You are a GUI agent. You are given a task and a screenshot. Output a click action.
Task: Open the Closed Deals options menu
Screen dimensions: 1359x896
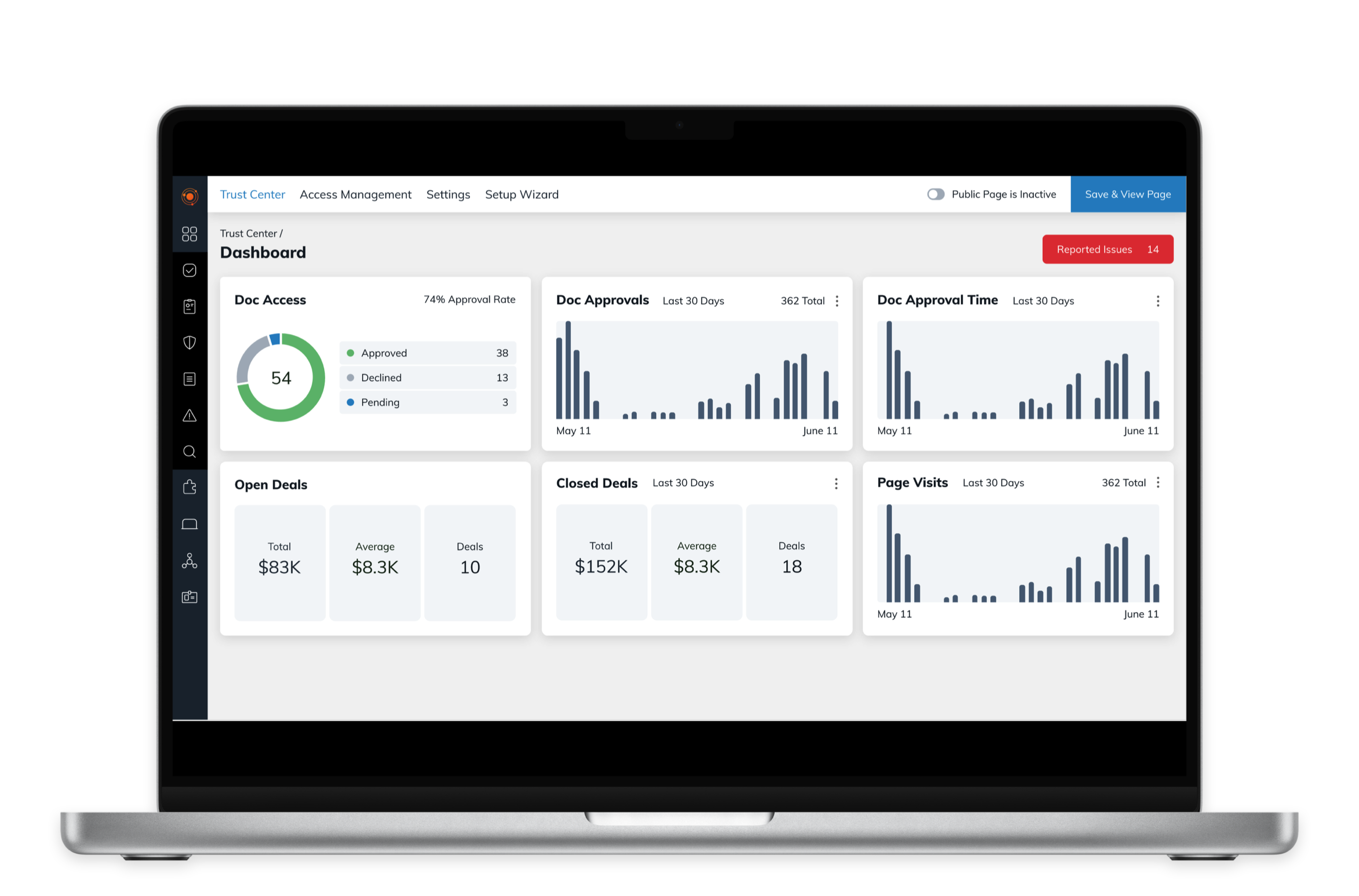(836, 483)
